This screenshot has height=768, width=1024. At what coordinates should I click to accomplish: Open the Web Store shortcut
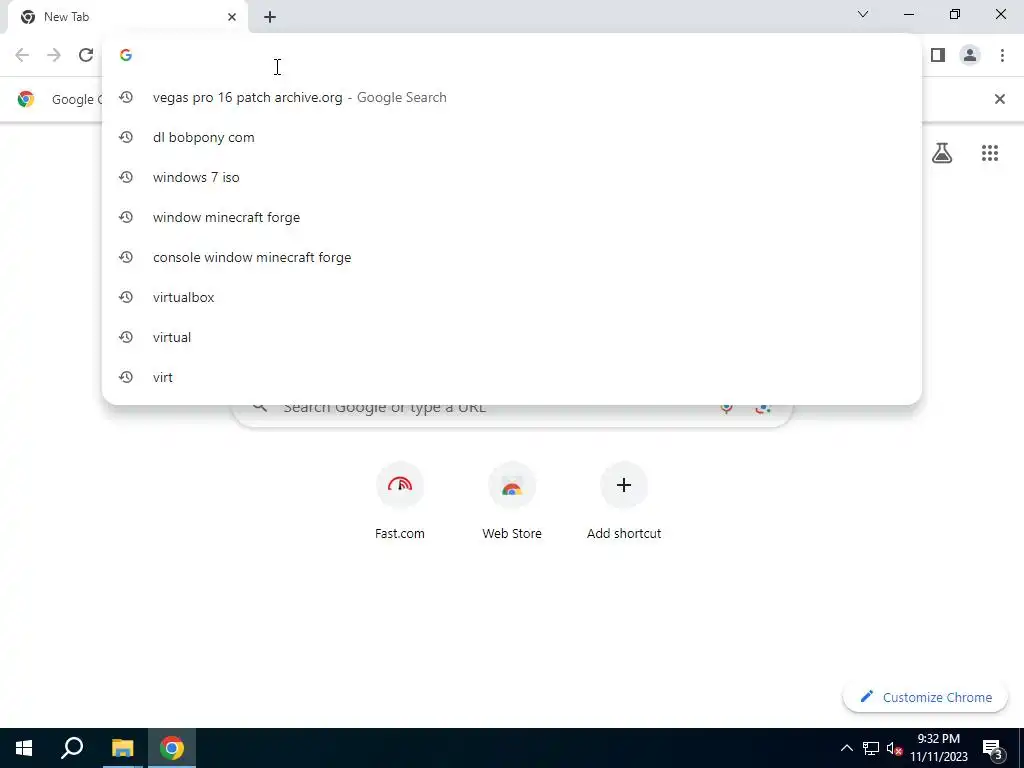pos(512,500)
